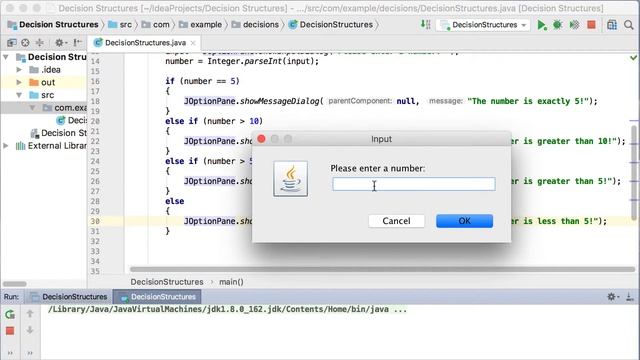This screenshot has height=360, width=640.
Task: Select Decision Structures iml file in tree
Action: click(x=59, y=133)
